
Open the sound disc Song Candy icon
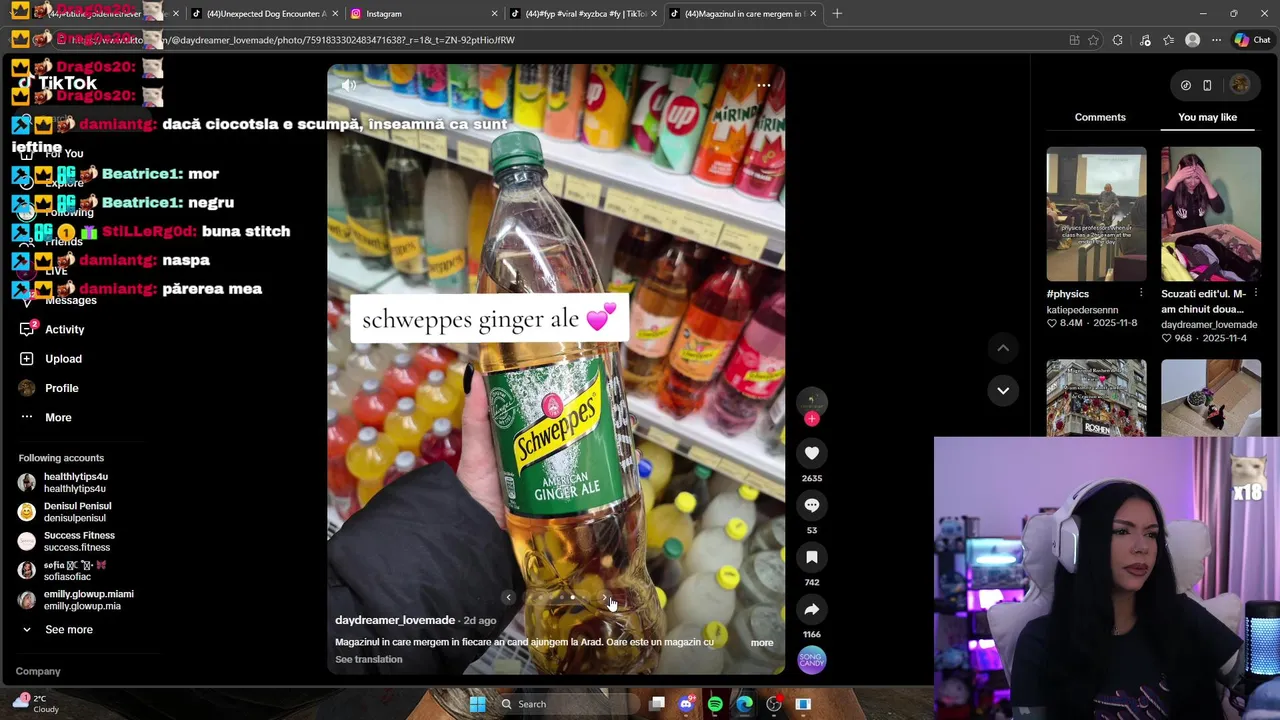(812, 660)
